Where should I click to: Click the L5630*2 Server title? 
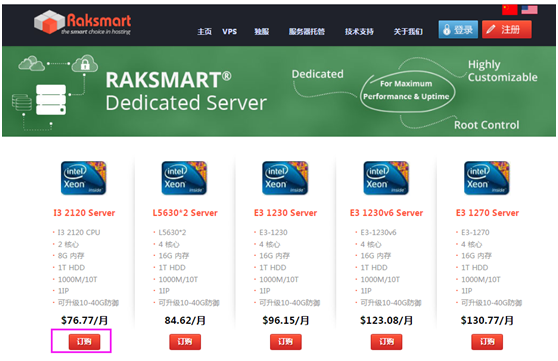(x=185, y=213)
